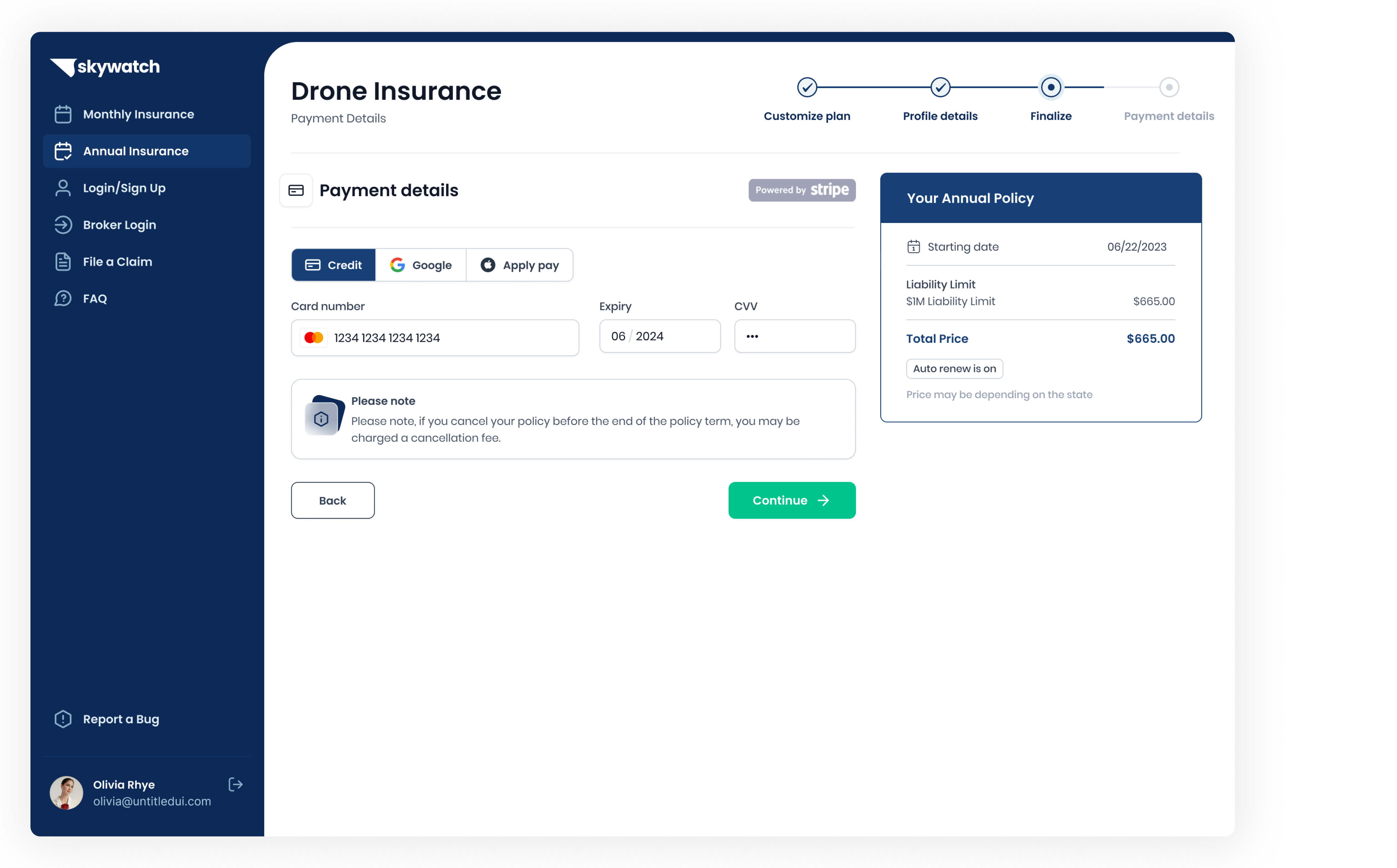This screenshot has height=868, width=1397.
Task: Click the Your Annual Policy header
Action: pos(1040,198)
